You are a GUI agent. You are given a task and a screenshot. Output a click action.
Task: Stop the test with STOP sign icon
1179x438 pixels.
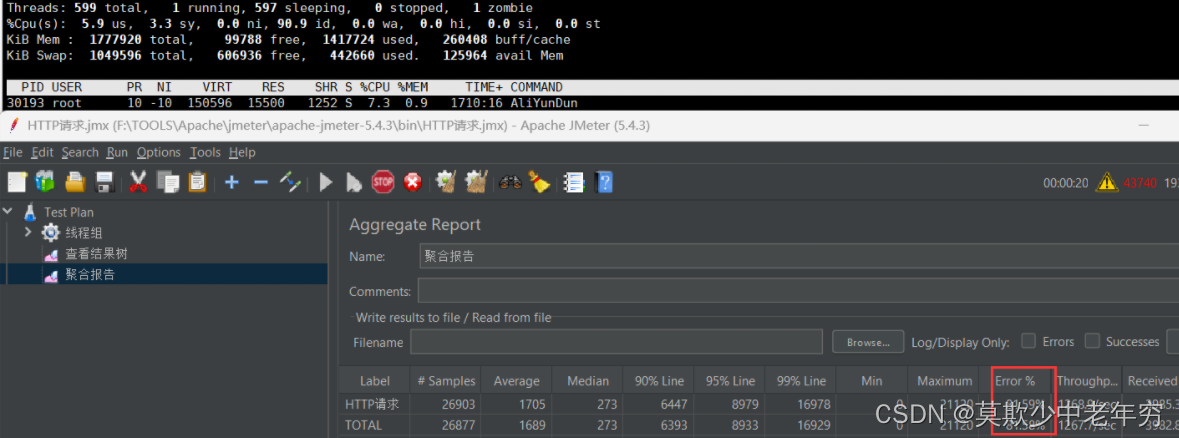coord(383,182)
